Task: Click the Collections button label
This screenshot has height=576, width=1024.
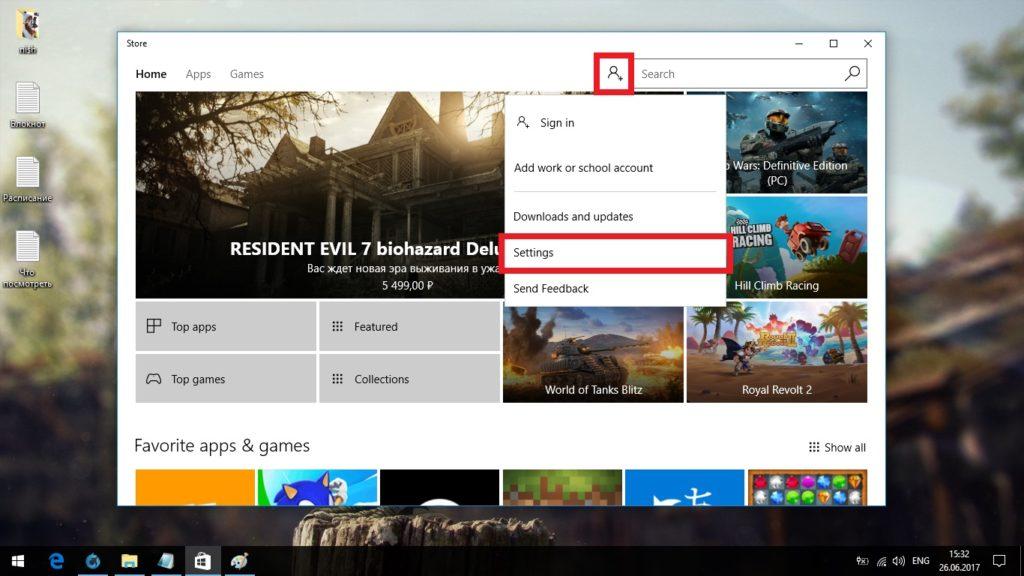Action: pos(381,379)
